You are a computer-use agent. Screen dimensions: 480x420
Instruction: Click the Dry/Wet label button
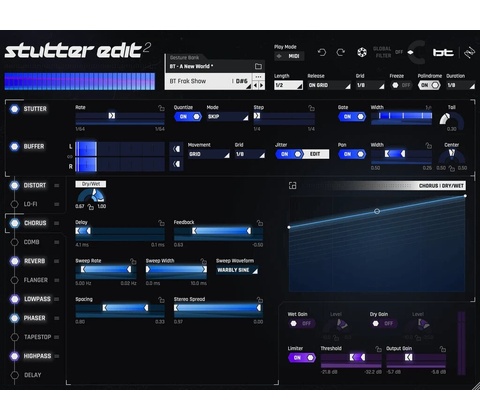(91, 184)
